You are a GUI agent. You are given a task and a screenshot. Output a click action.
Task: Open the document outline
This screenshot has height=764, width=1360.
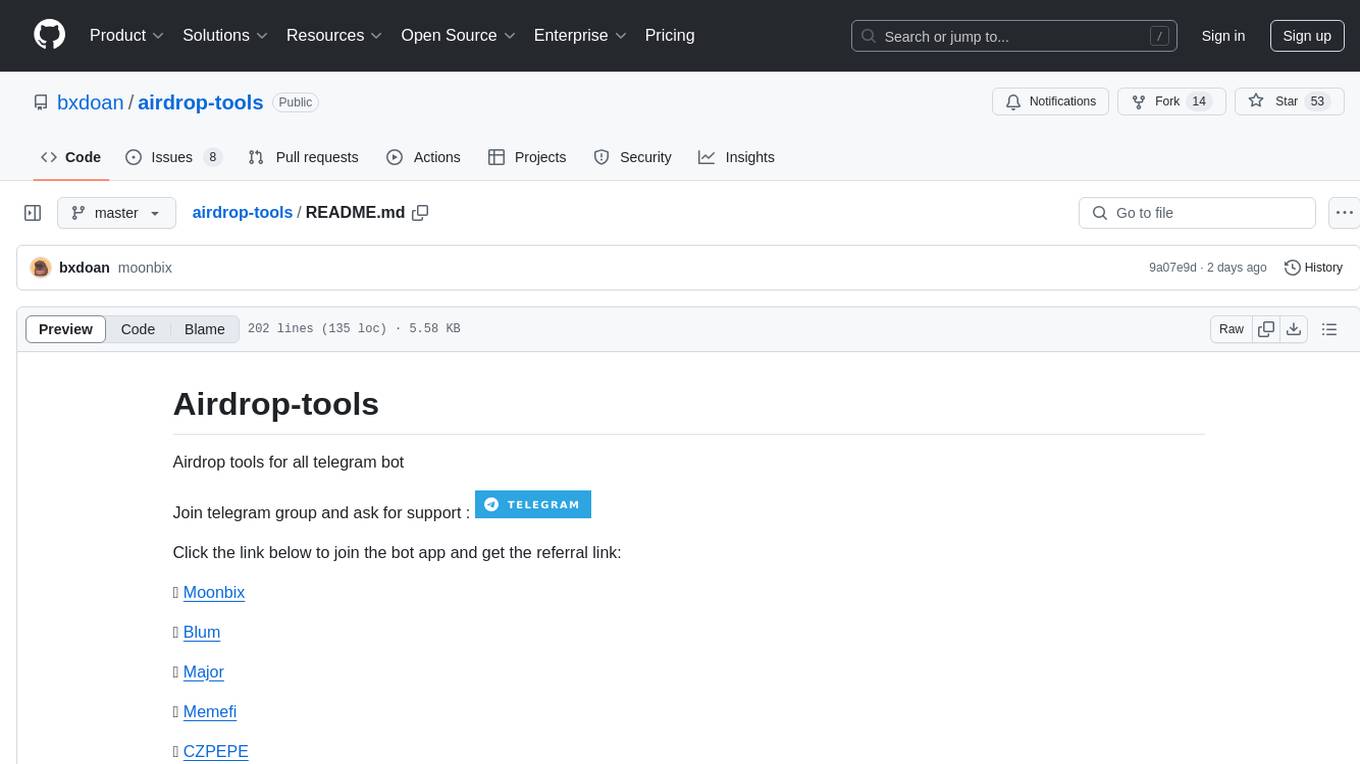click(1329, 329)
